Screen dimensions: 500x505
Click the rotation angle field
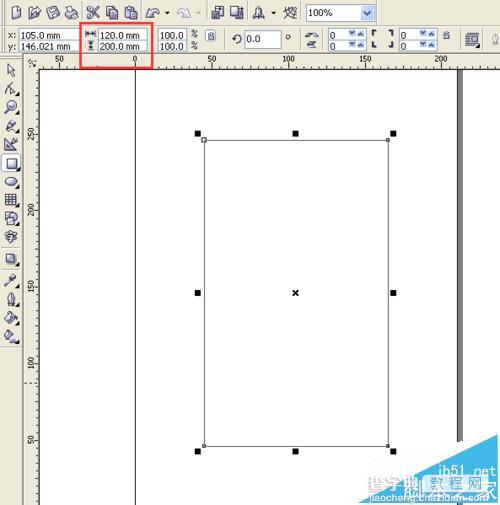(263, 39)
